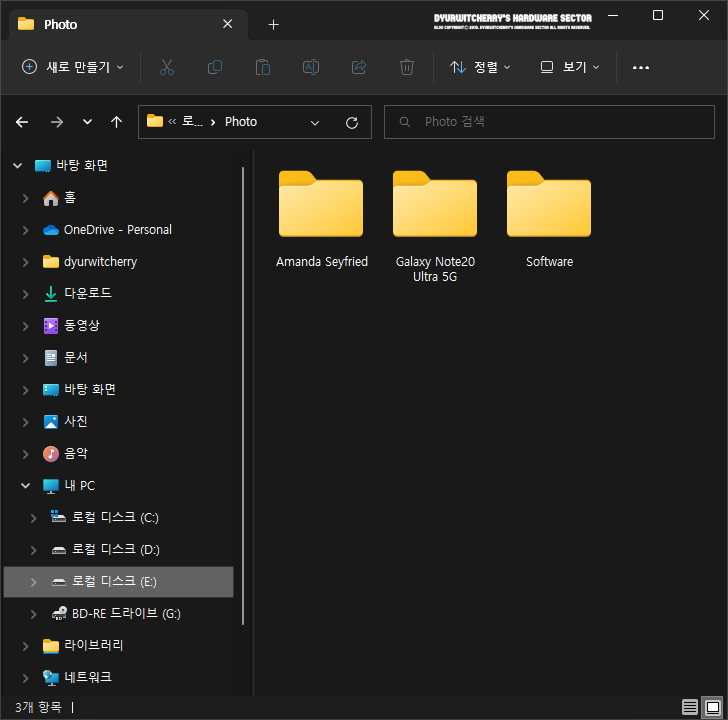Image resolution: width=728 pixels, height=720 pixels.
Task: Close the Photo tab
Action: pyautogui.click(x=228, y=24)
